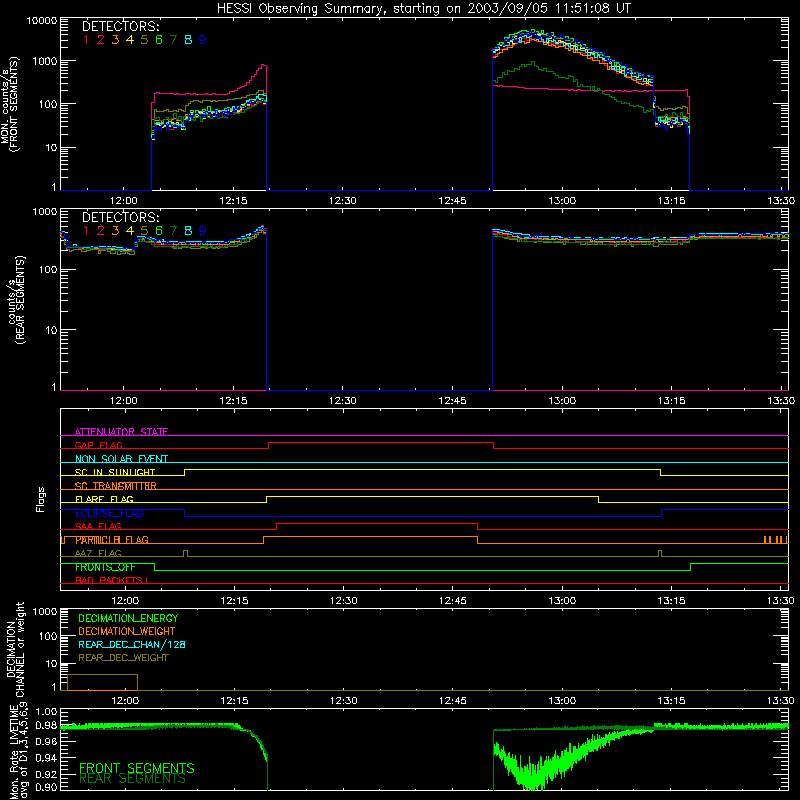Click 13:00 tick below front segments plot
Screen dimensions: 800x800
(562, 201)
